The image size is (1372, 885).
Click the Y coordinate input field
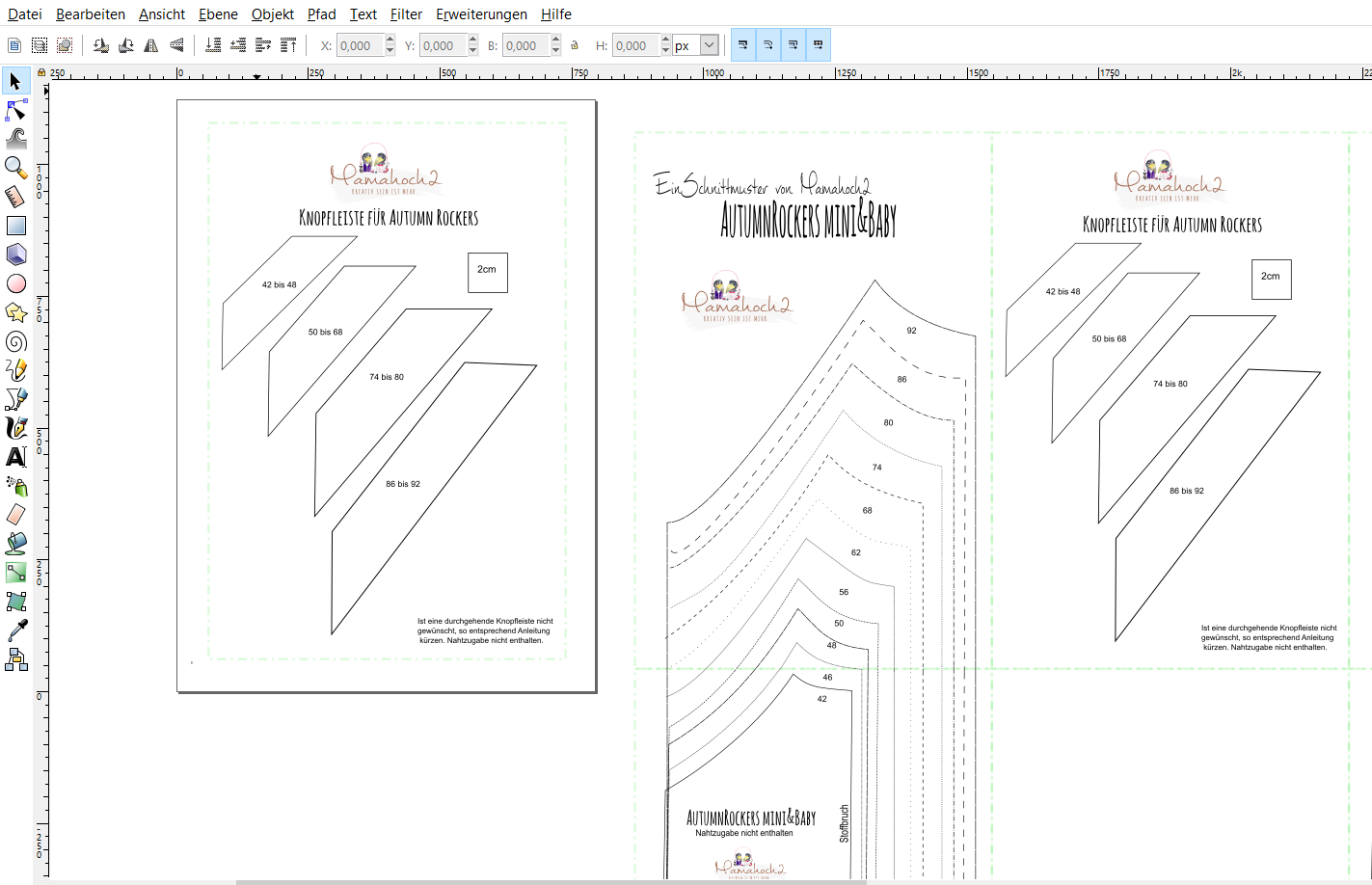(x=442, y=45)
